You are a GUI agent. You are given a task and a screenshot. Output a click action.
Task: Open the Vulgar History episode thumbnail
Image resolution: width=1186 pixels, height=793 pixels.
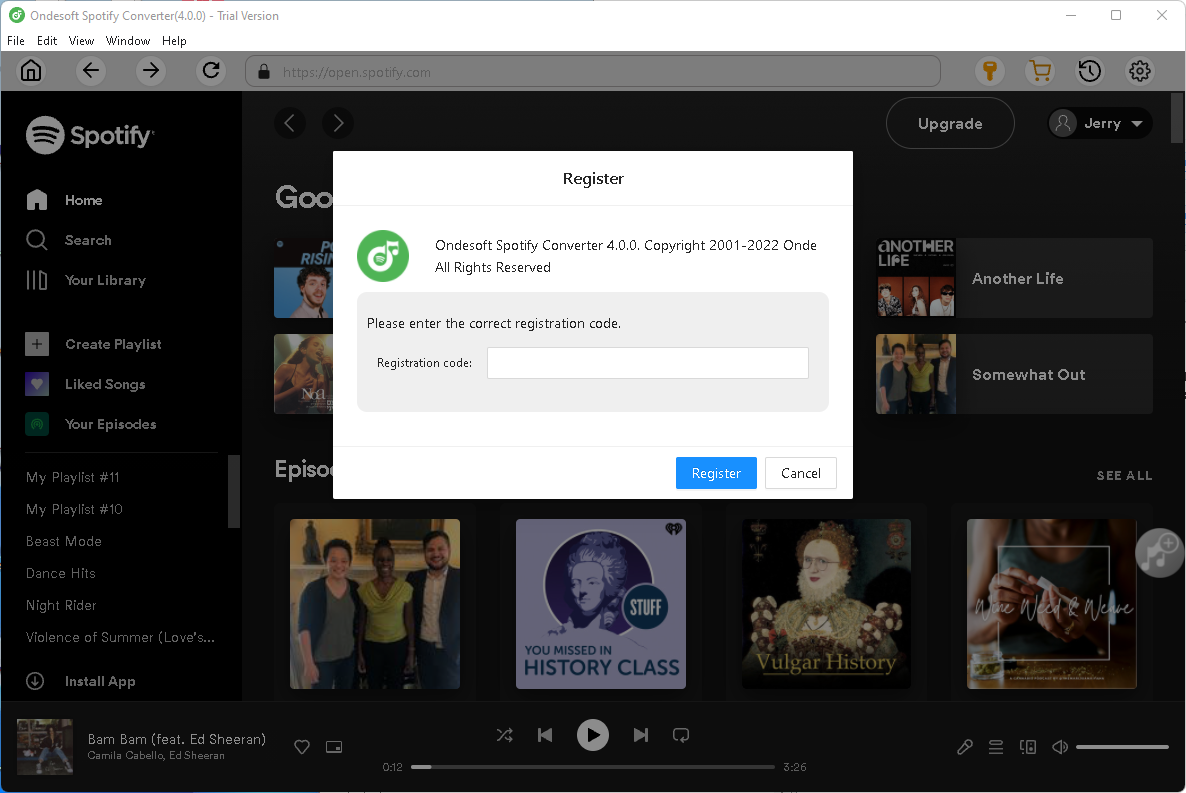(827, 604)
